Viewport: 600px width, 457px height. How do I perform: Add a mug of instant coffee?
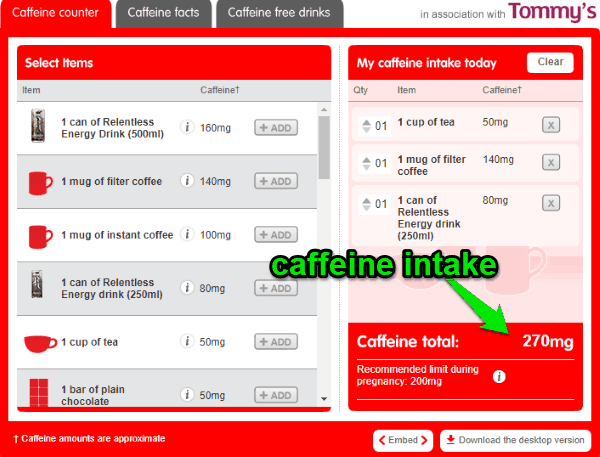pos(276,235)
